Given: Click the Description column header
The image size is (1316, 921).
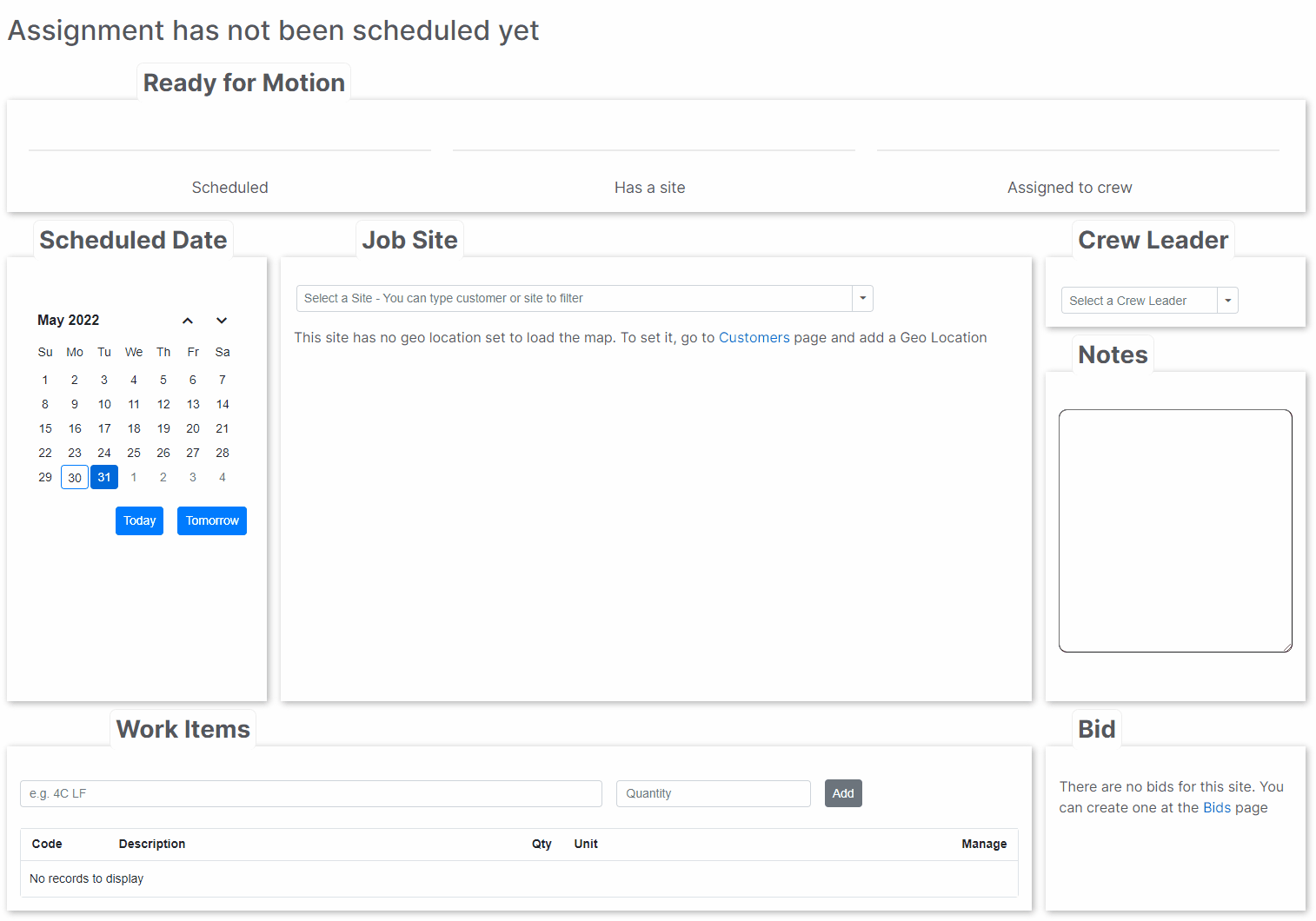Looking at the screenshot, I should [x=152, y=845].
